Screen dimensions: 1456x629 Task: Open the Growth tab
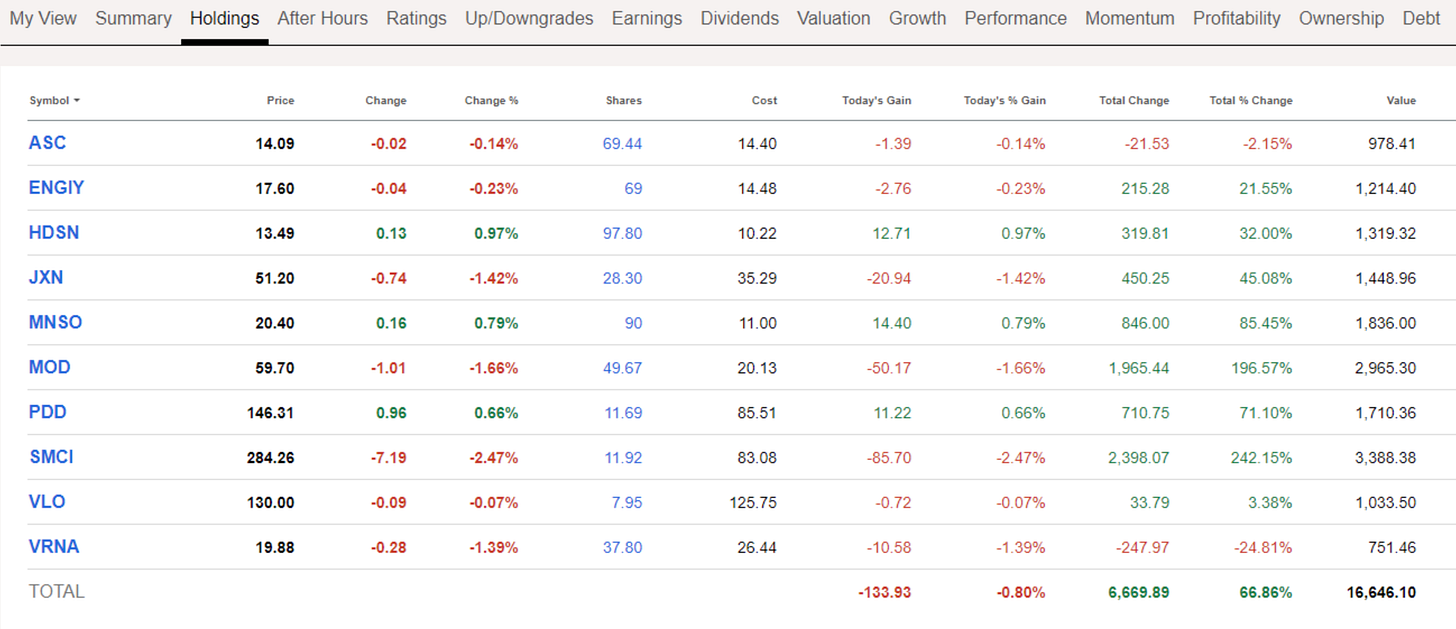tap(917, 18)
